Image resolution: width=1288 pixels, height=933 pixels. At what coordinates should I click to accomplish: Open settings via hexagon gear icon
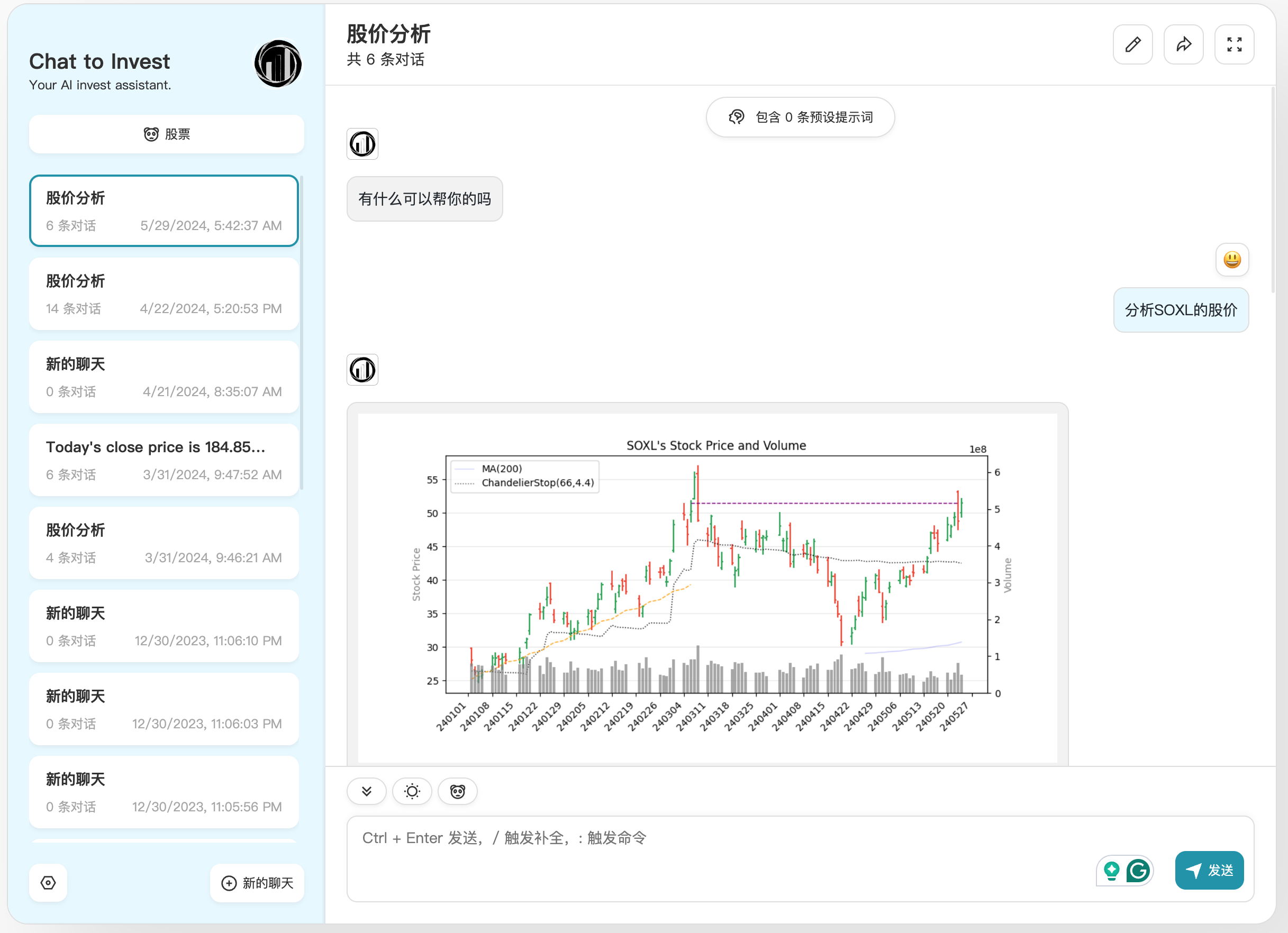(48, 883)
